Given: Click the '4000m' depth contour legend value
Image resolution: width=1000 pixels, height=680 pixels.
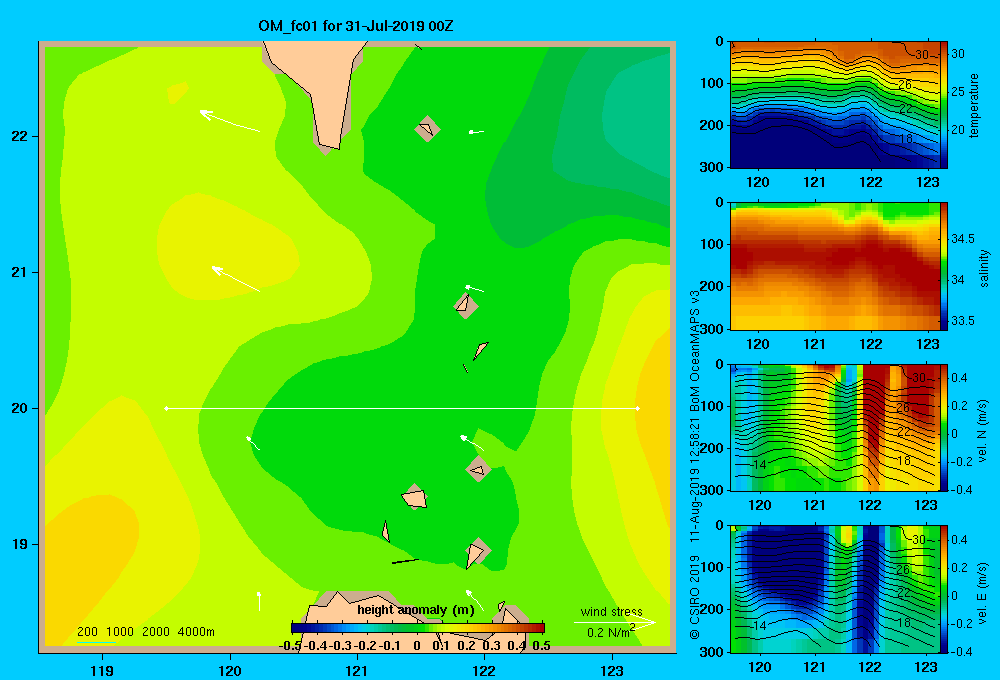Looking at the screenshot, I should tap(196, 632).
